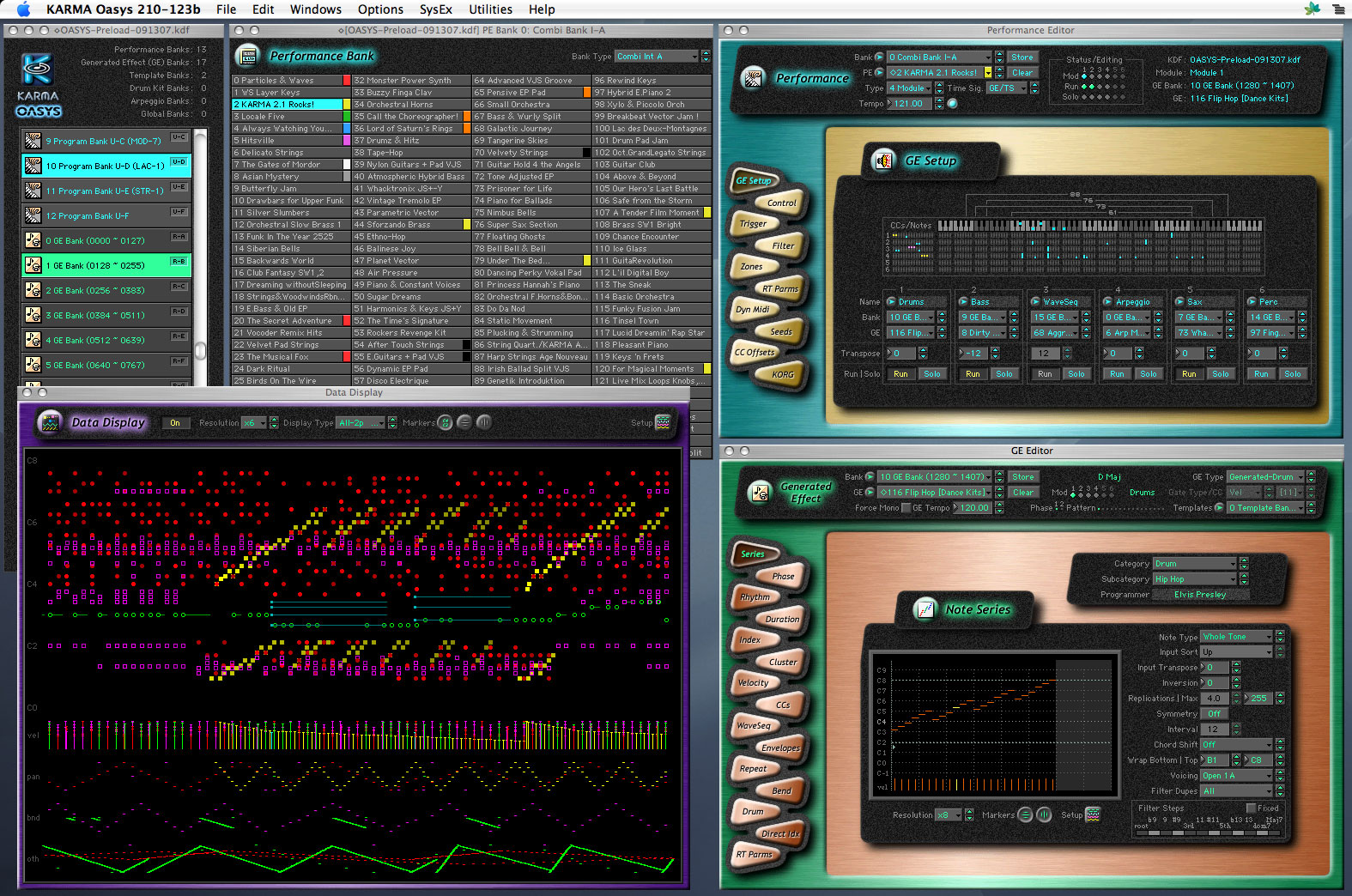Click the round tempo tap button
The width and height of the screenshot is (1352, 896).
tap(952, 104)
